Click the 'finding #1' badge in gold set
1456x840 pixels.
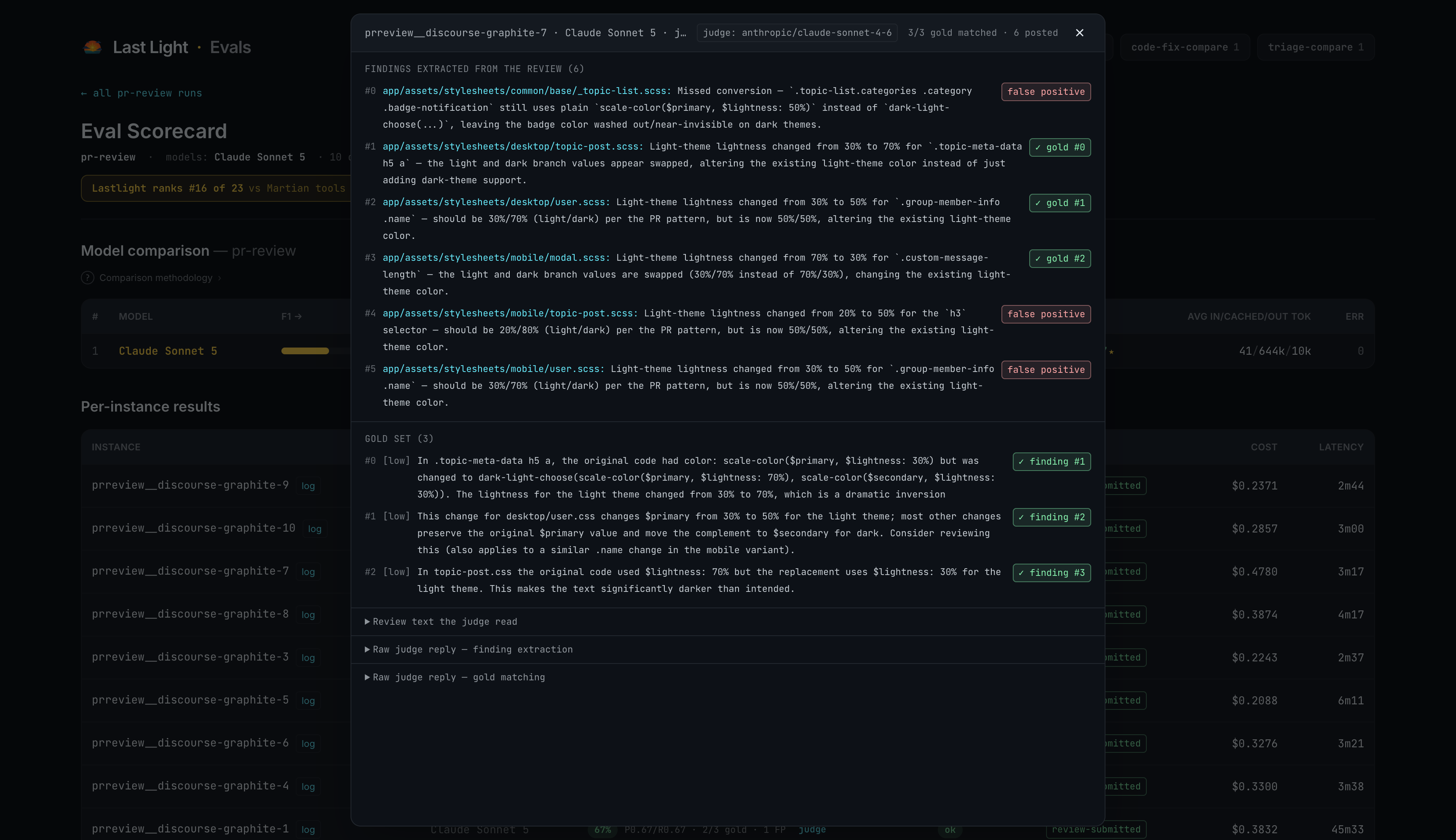(x=1052, y=462)
